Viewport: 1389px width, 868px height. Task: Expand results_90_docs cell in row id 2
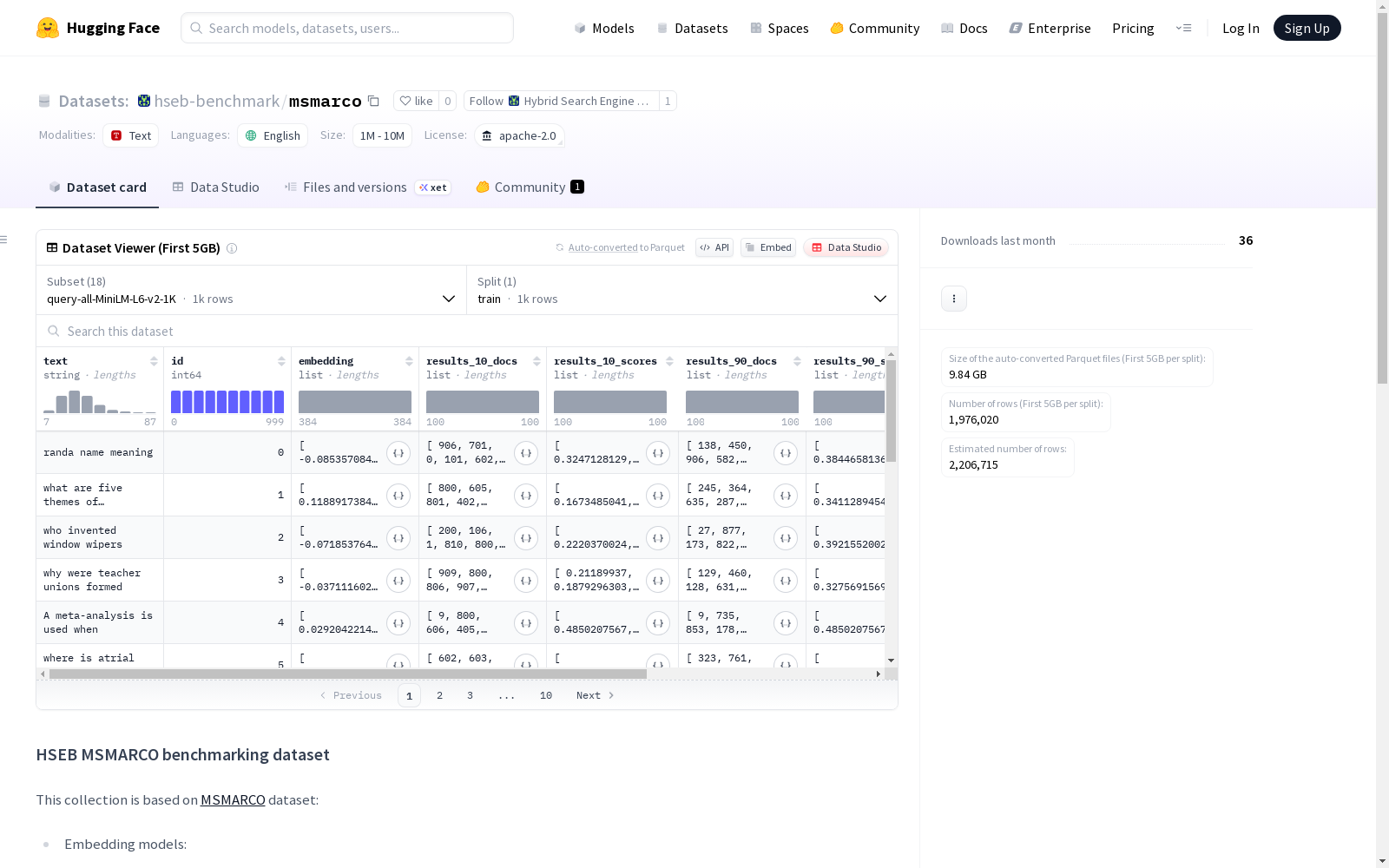[x=786, y=538]
